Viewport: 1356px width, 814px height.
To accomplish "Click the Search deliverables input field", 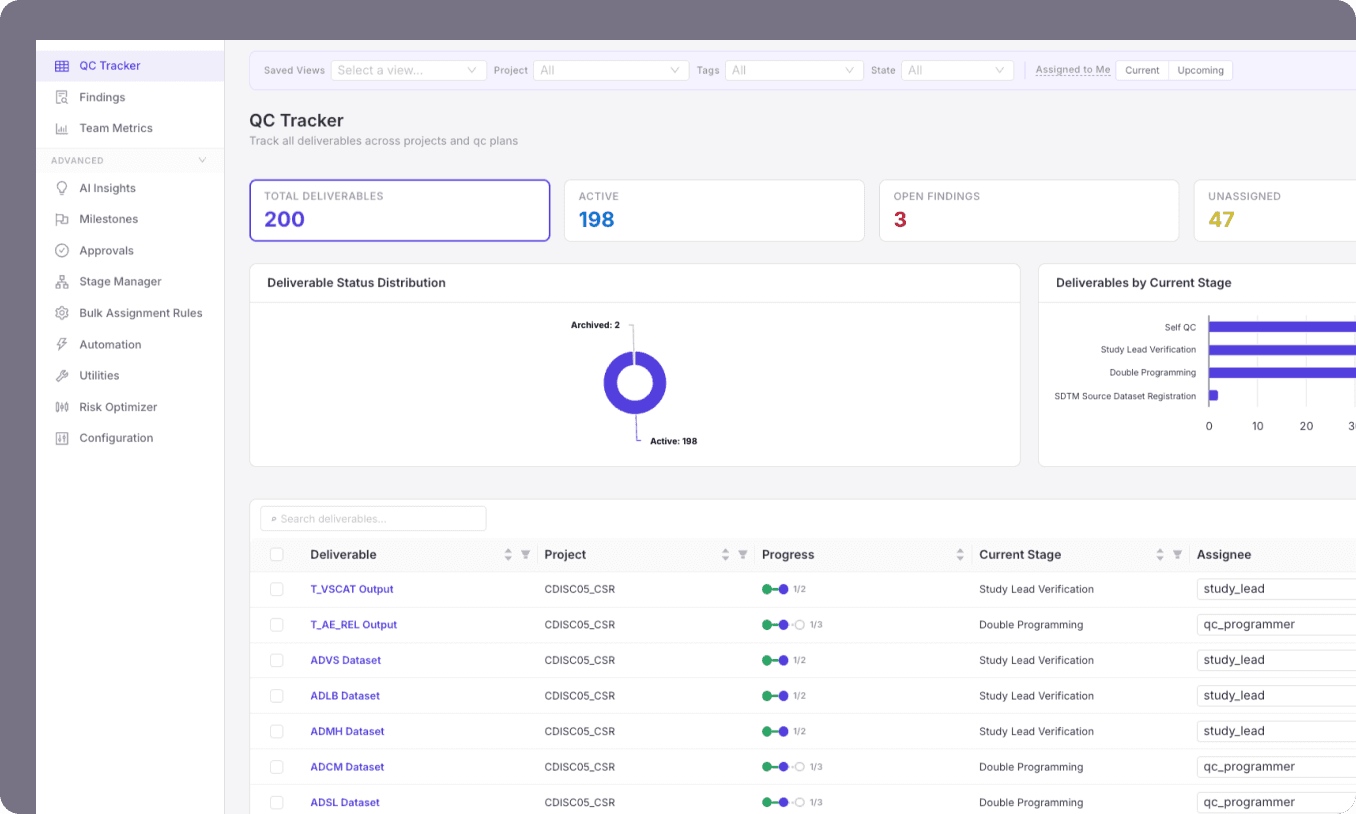I will click(373, 518).
